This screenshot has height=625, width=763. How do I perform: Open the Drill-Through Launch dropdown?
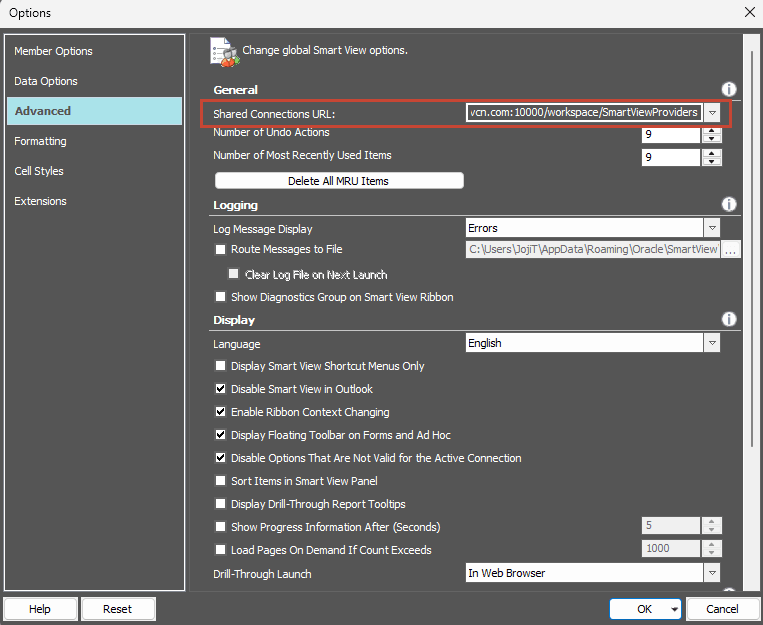click(712, 572)
